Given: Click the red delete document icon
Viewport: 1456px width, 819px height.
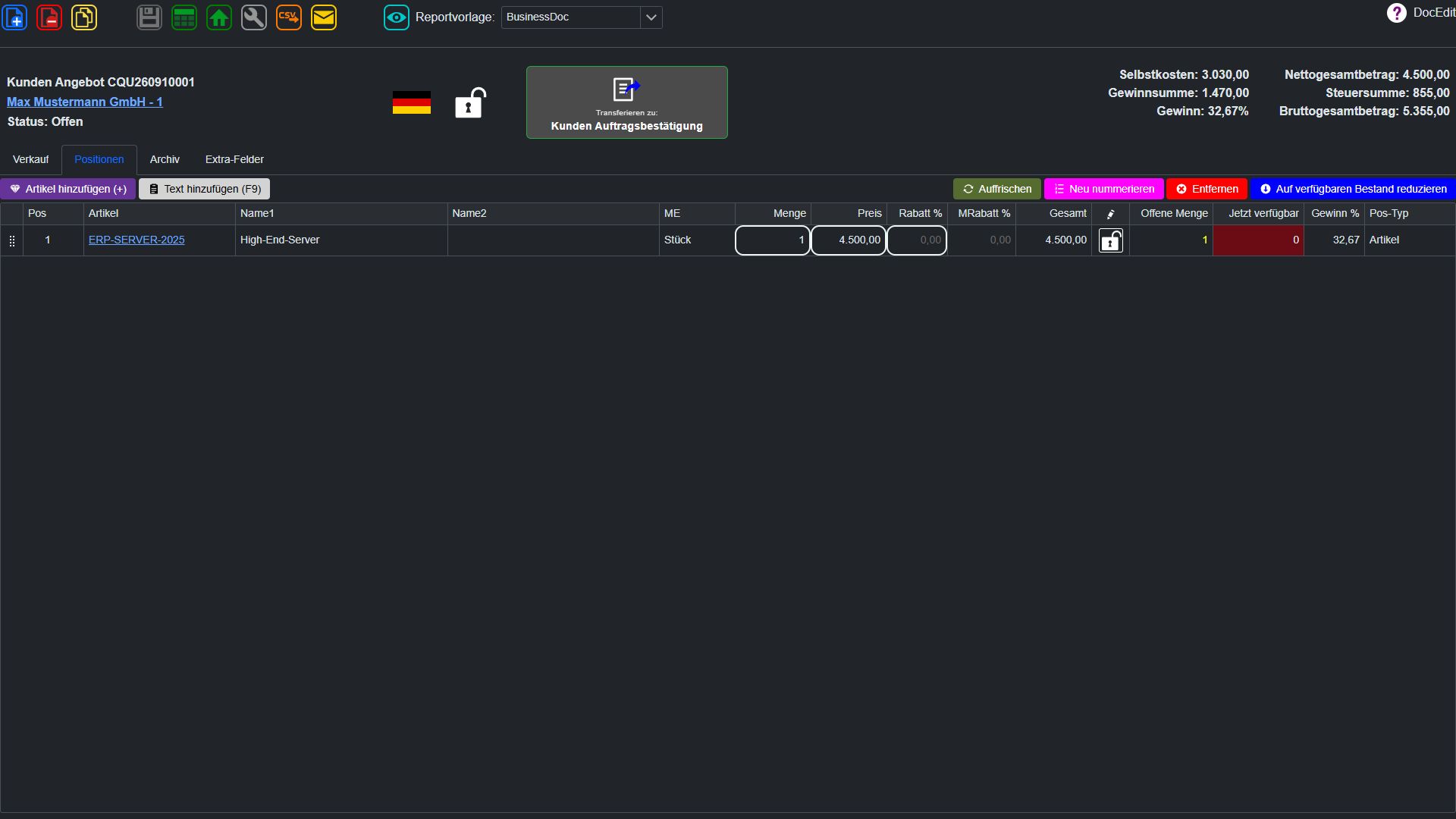Looking at the screenshot, I should coord(49,17).
